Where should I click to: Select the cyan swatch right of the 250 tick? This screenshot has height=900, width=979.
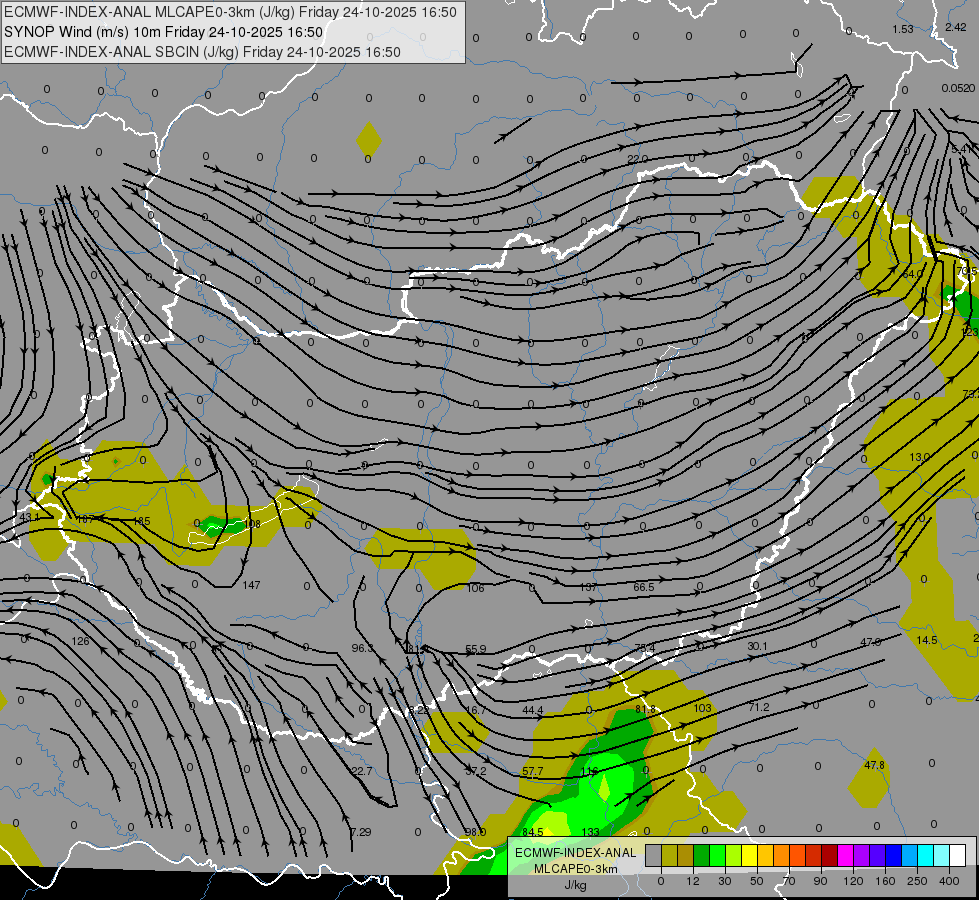tap(926, 855)
